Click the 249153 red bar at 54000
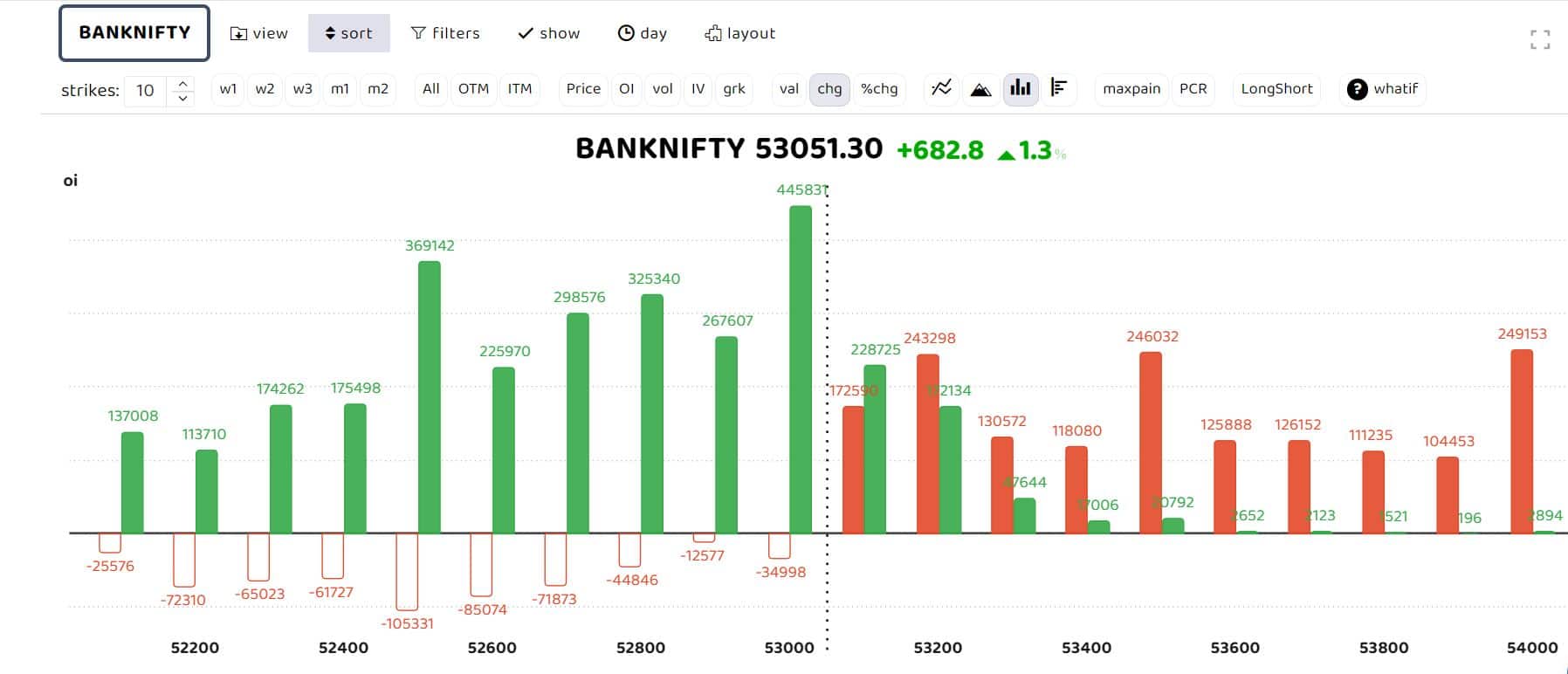This screenshot has height=674, width=1568. [x=1522, y=442]
